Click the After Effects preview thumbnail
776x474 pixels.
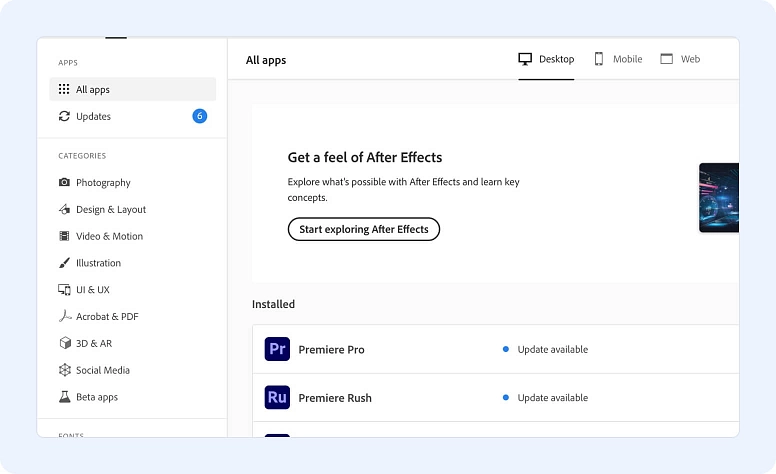[719, 198]
